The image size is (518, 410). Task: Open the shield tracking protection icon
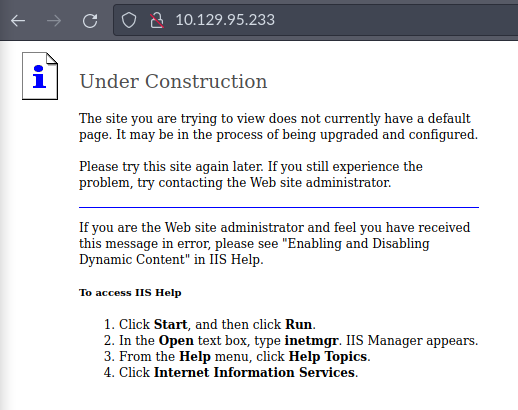tap(129, 20)
